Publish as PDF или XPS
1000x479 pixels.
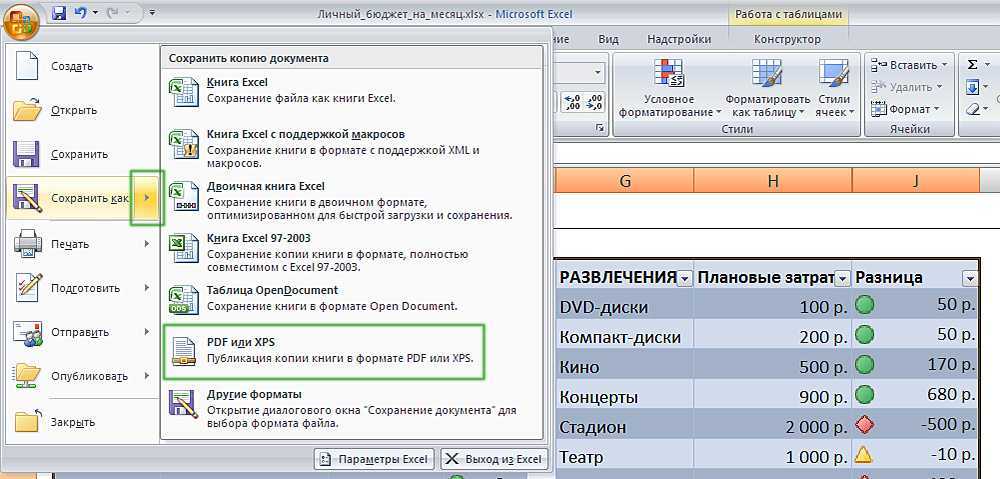(x=324, y=351)
